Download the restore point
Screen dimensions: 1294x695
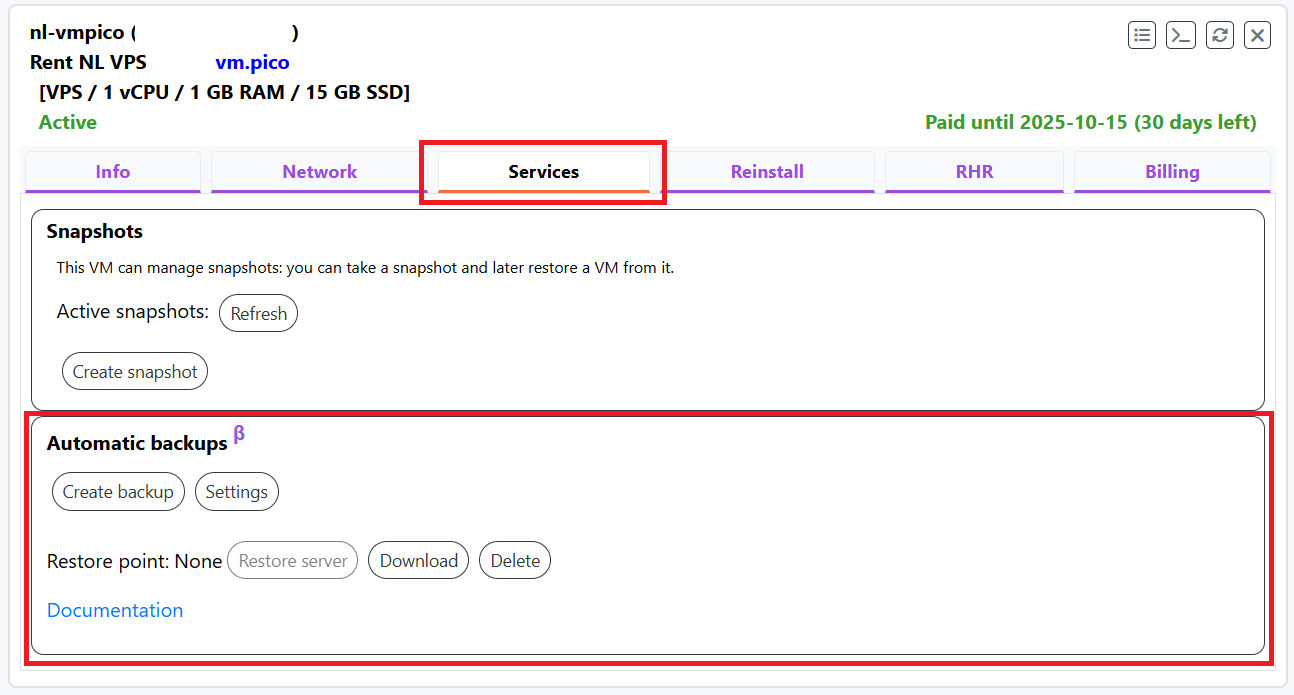coord(418,561)
